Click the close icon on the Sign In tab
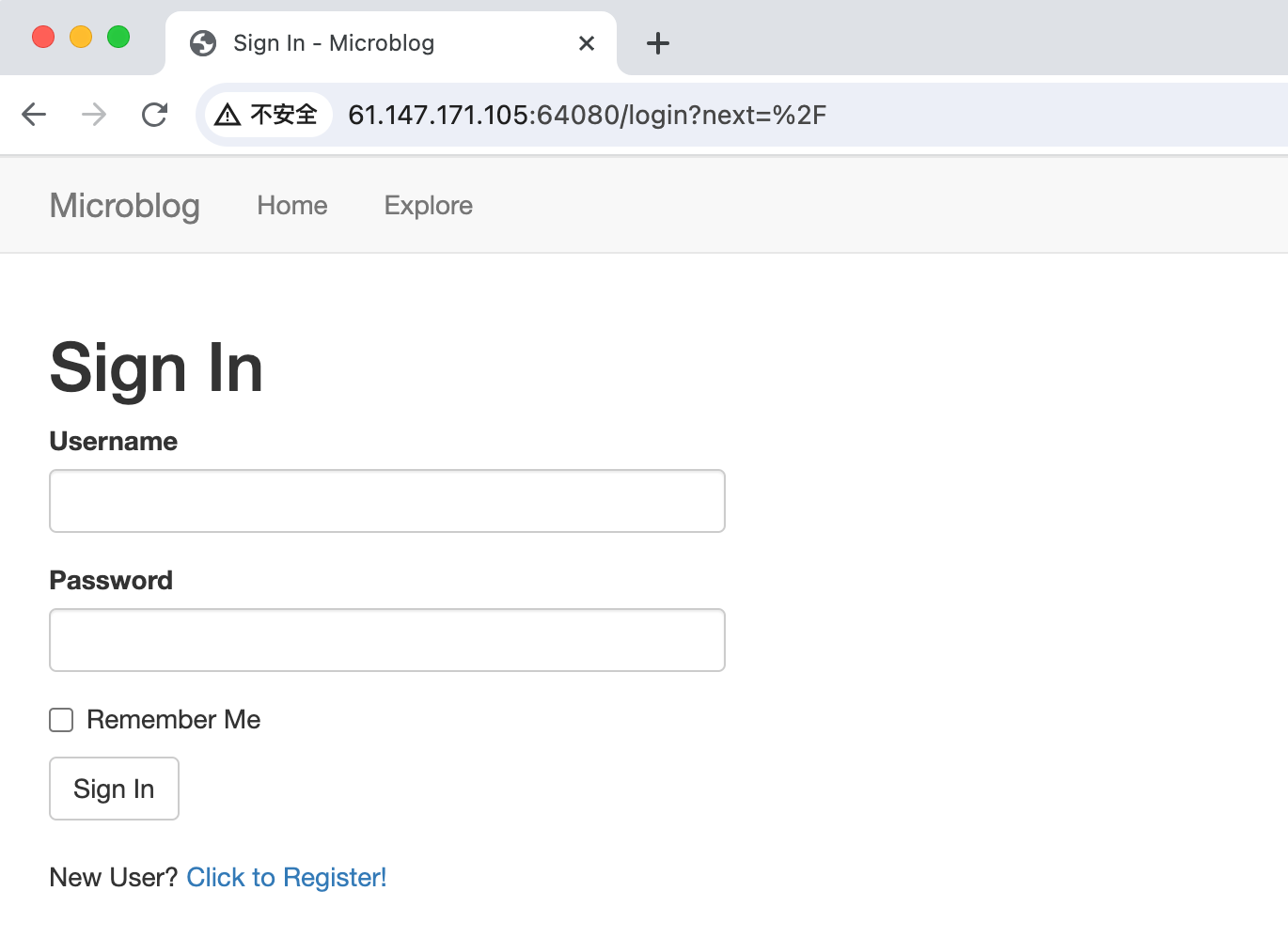Image resolution: width=1288 pixels, height=938 pixels. coord(587,43)
